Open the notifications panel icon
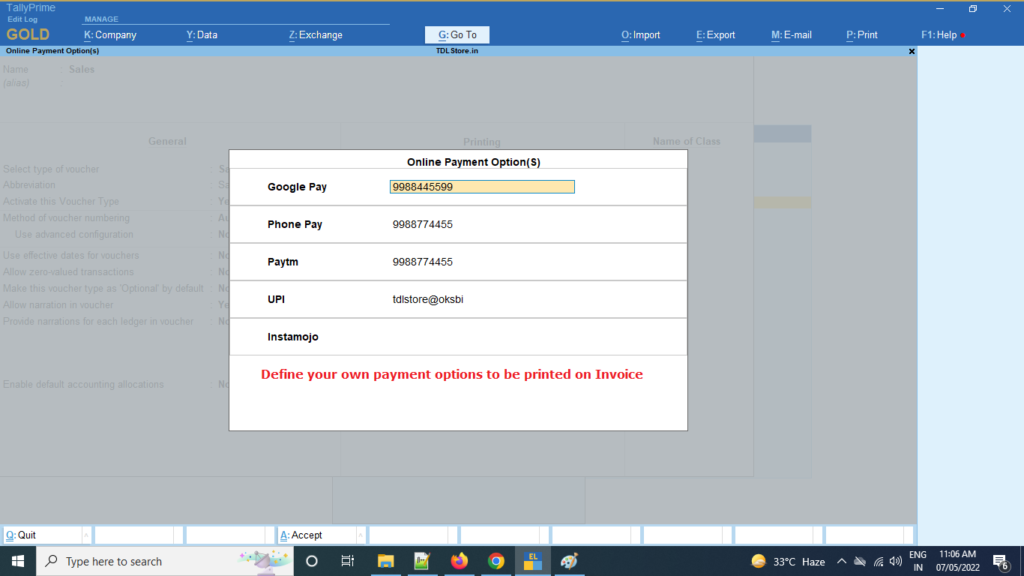1024x576 pixels. coord(1000,560)
